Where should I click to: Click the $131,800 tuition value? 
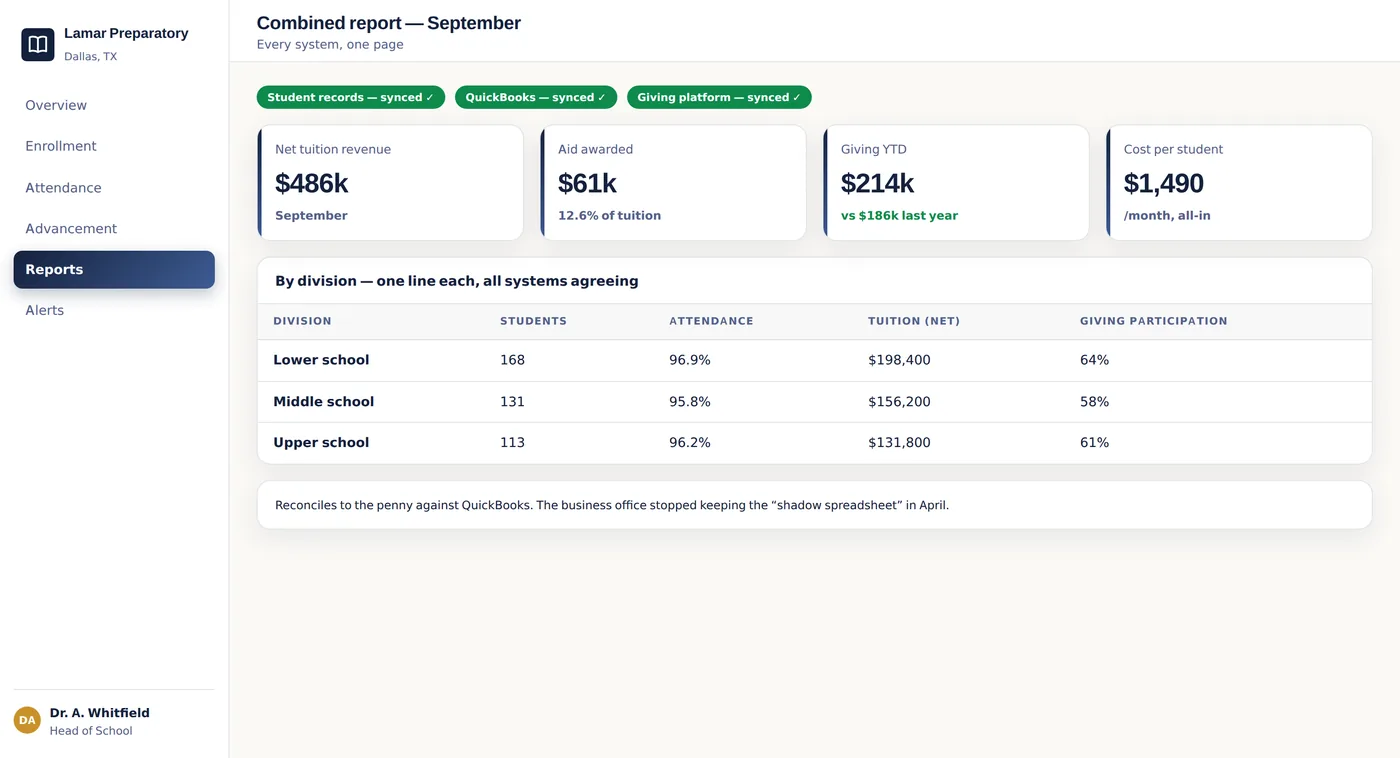point(899,443)
